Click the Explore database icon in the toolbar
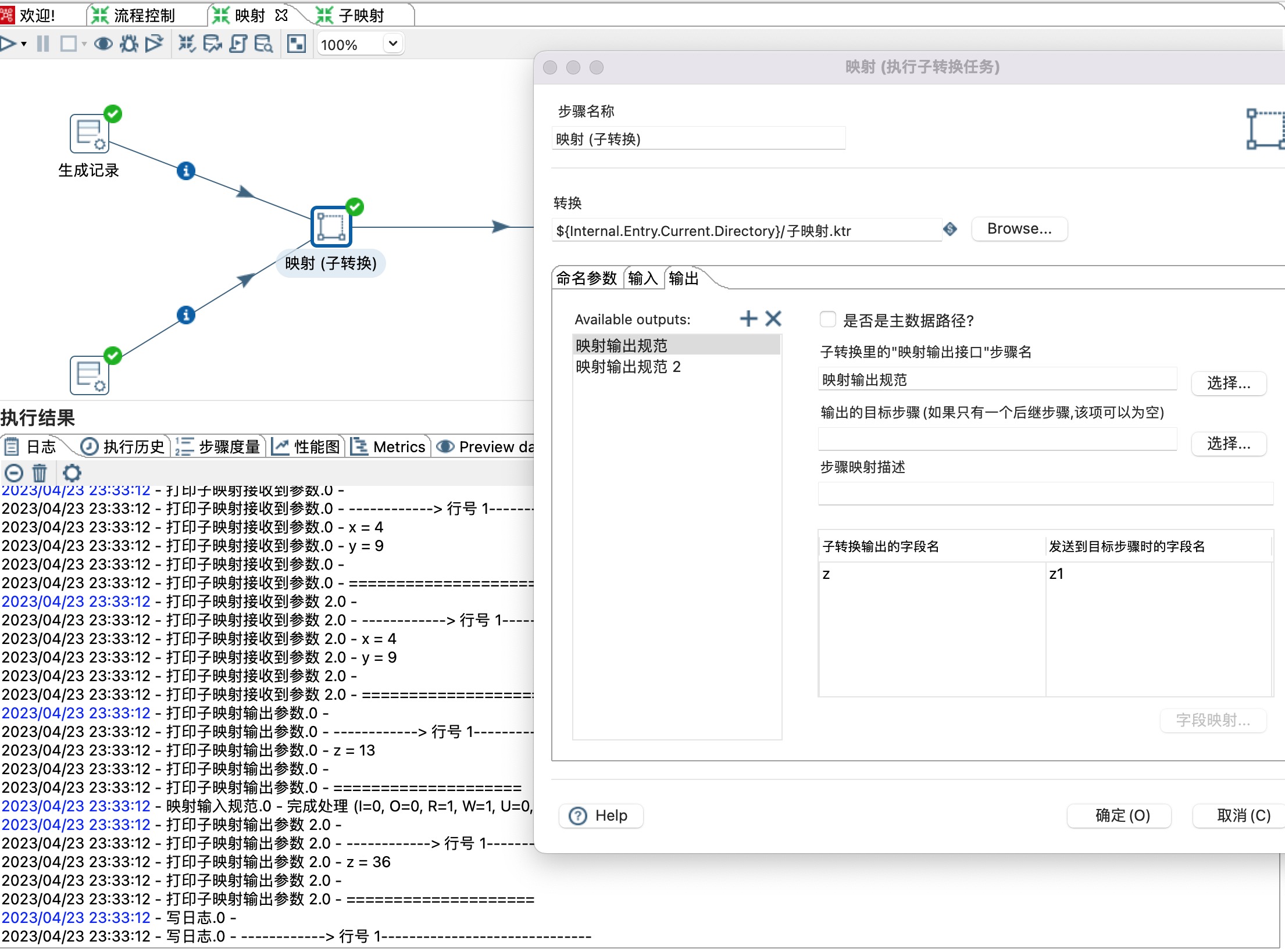Screen dimensions: 1285x952 pos(263,44)
